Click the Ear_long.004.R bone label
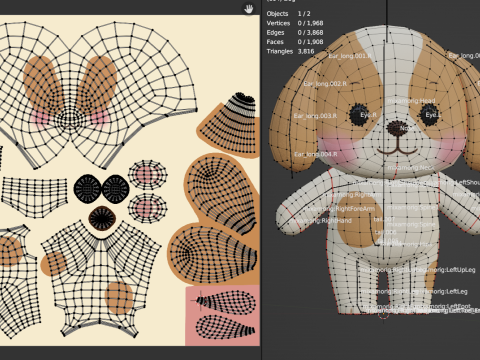480x360 pixels. coord(316,154)
